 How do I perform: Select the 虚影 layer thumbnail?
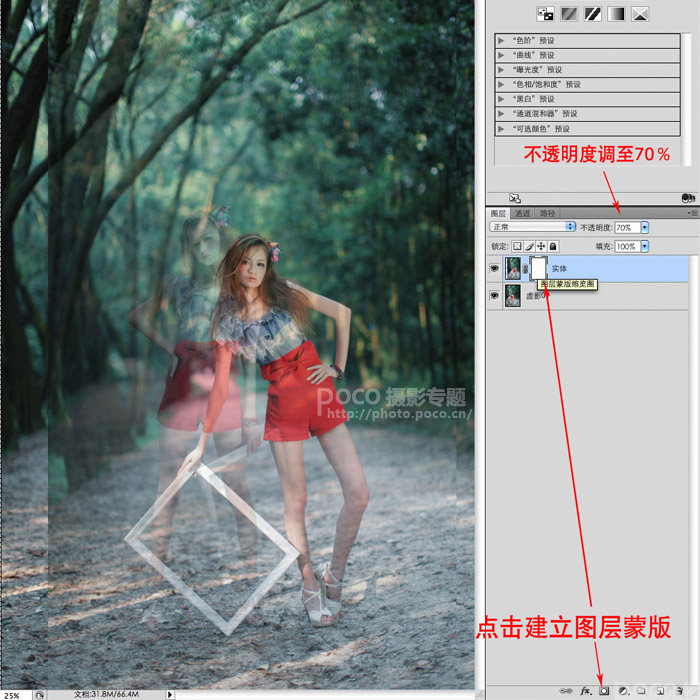pos(512,296)
